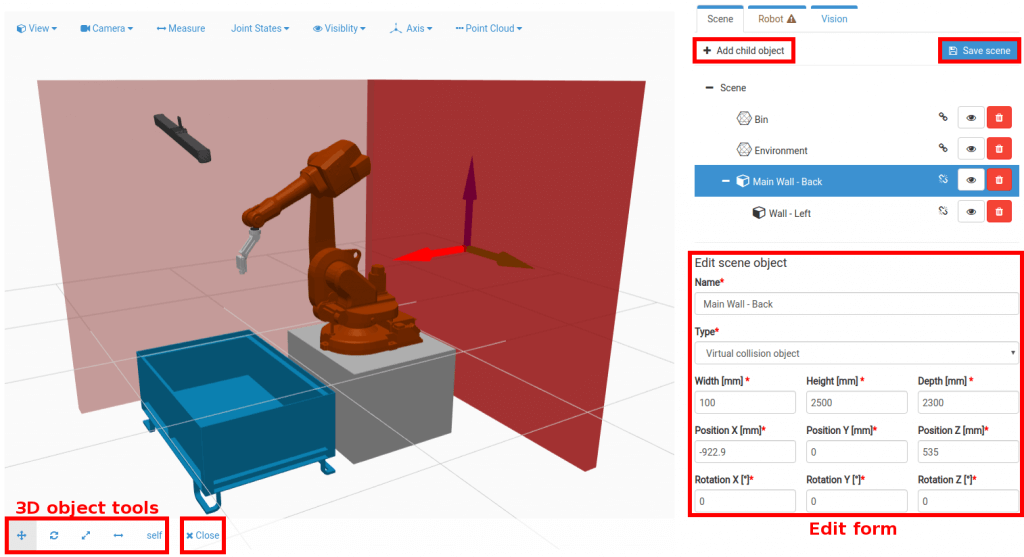
Task: Click the Bin mesh icon
Action: click(744, 118)
